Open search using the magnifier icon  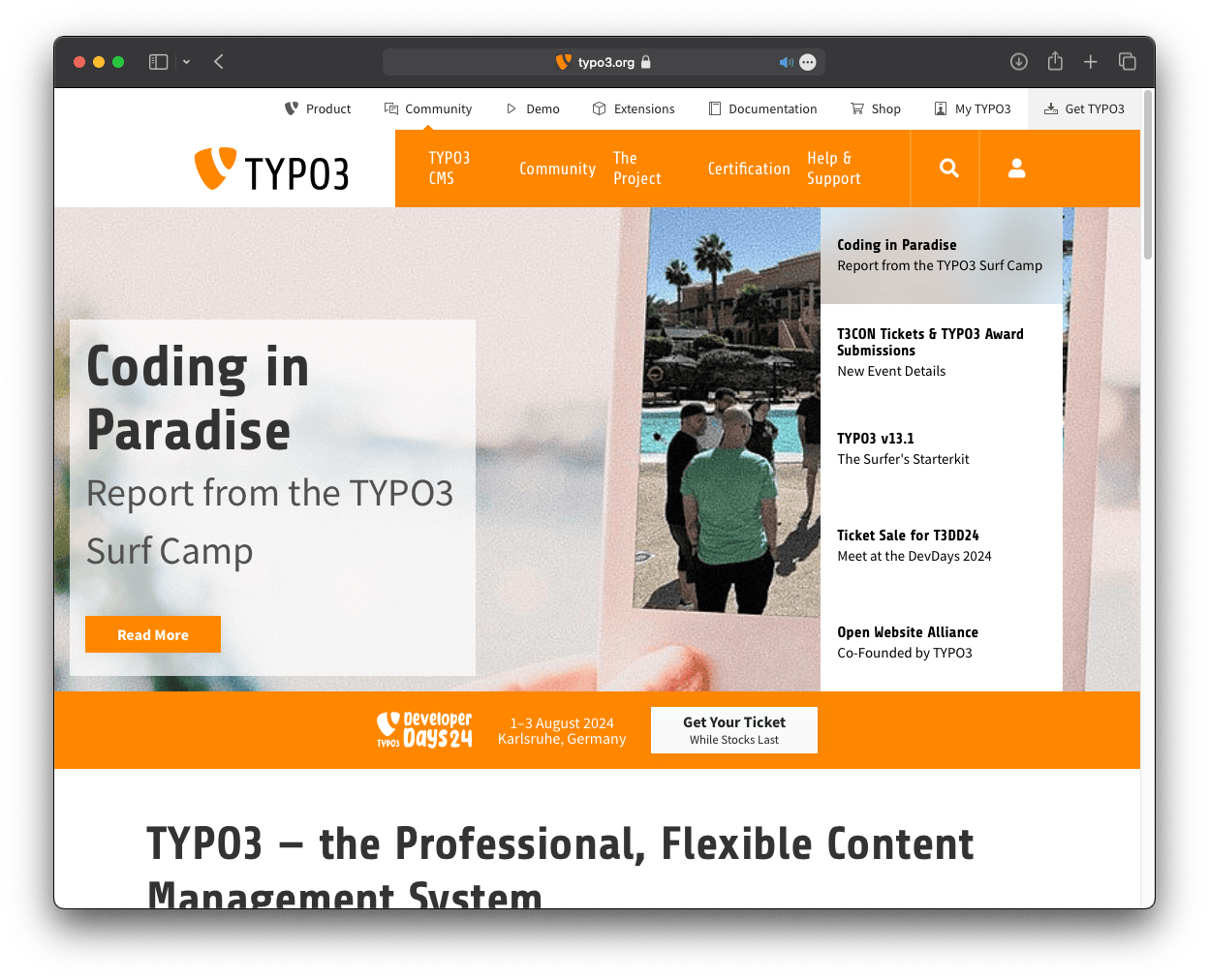click(x=947, y=168)
